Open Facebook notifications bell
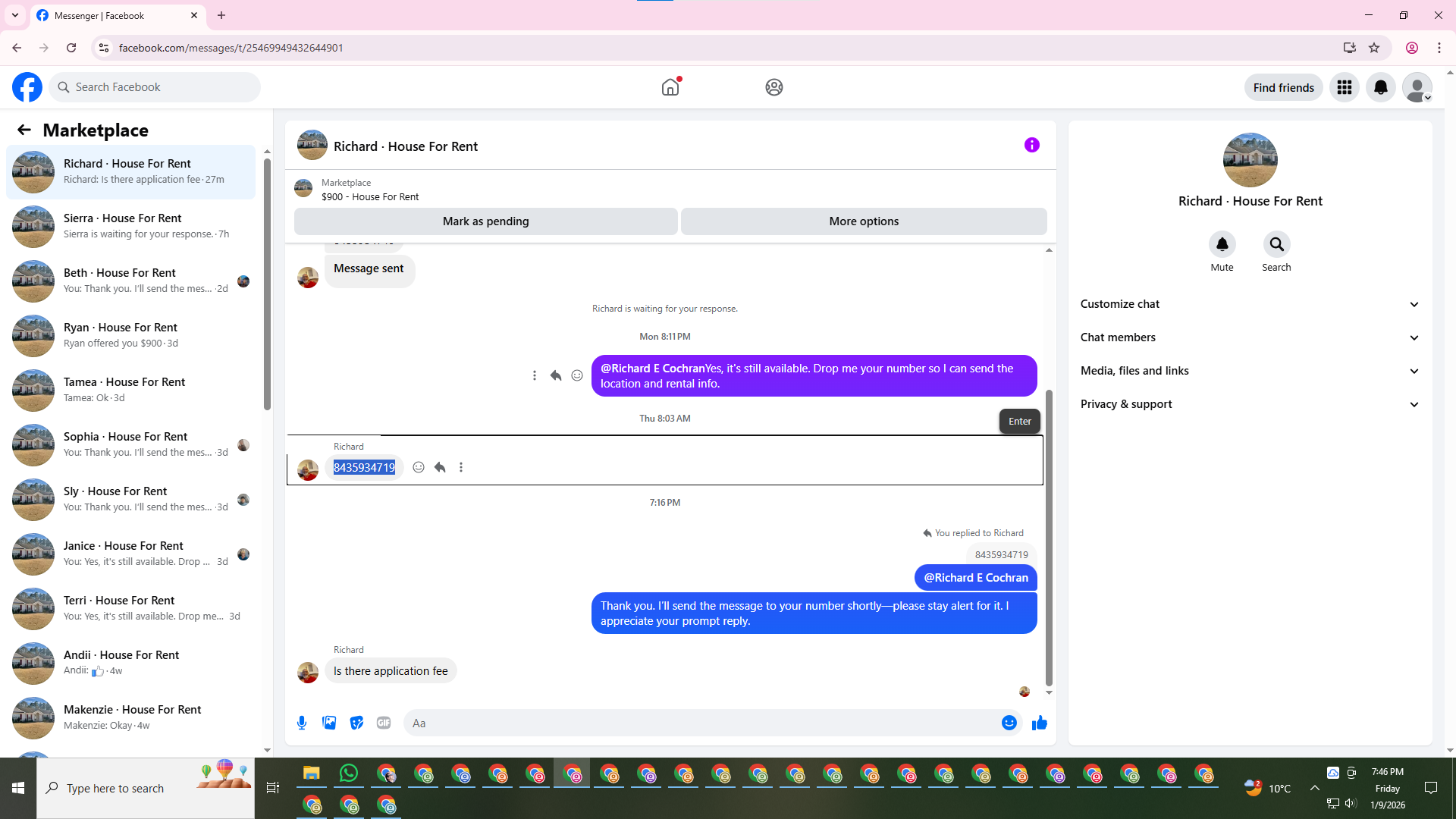This screenshot has width=1456, height=819. pyautogui.click(x=1380, y=87)
